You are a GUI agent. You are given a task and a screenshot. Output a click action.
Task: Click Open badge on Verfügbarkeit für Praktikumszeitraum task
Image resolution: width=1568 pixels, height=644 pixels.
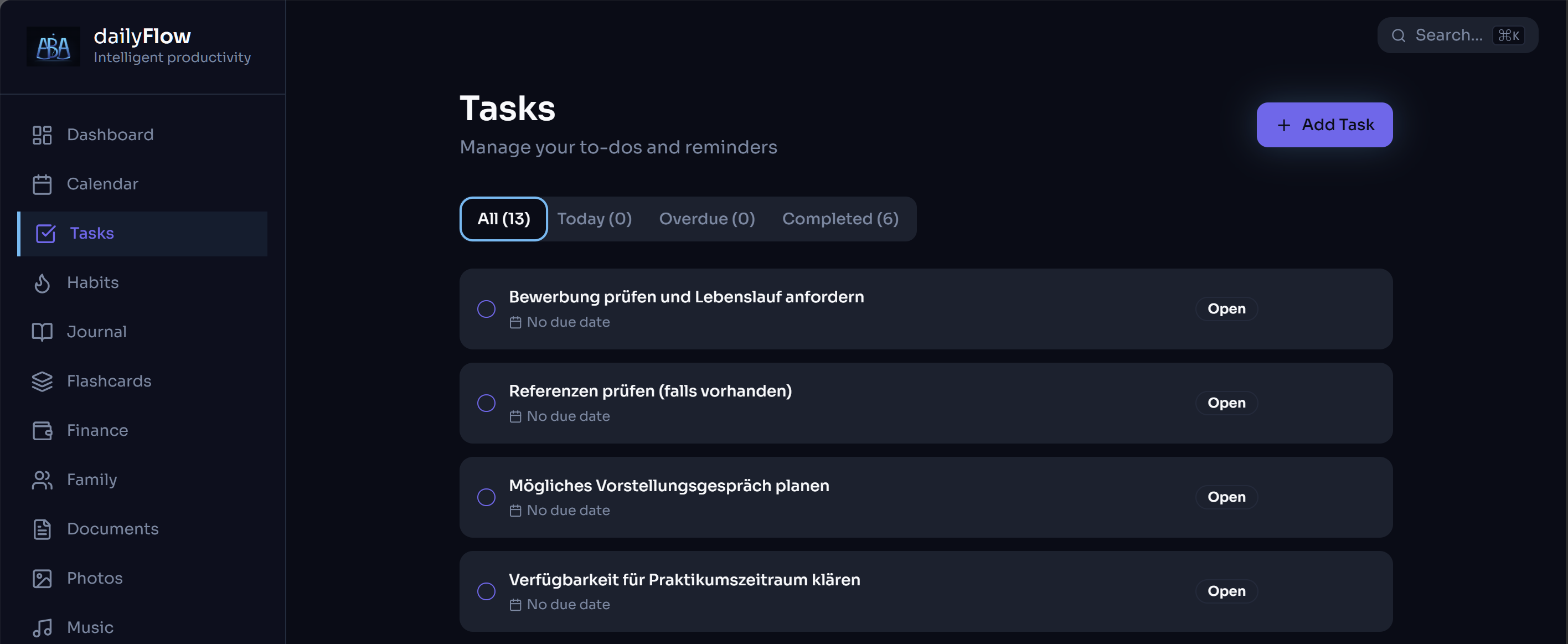1226,591
